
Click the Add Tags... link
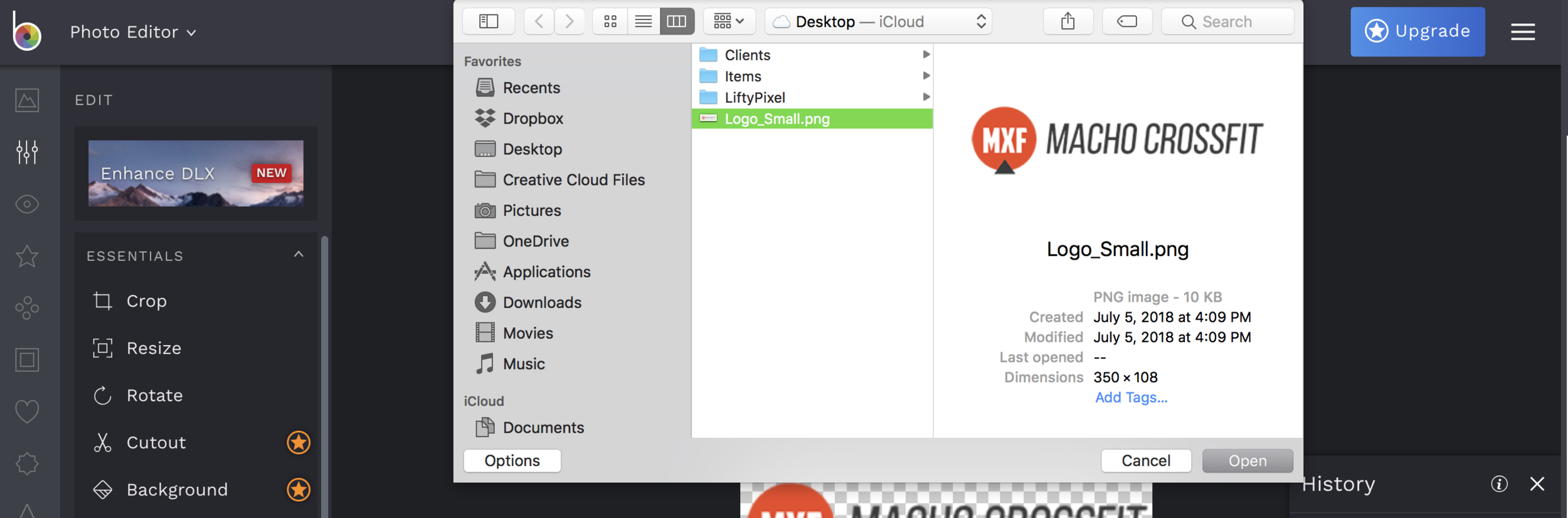coord(1131,398)
